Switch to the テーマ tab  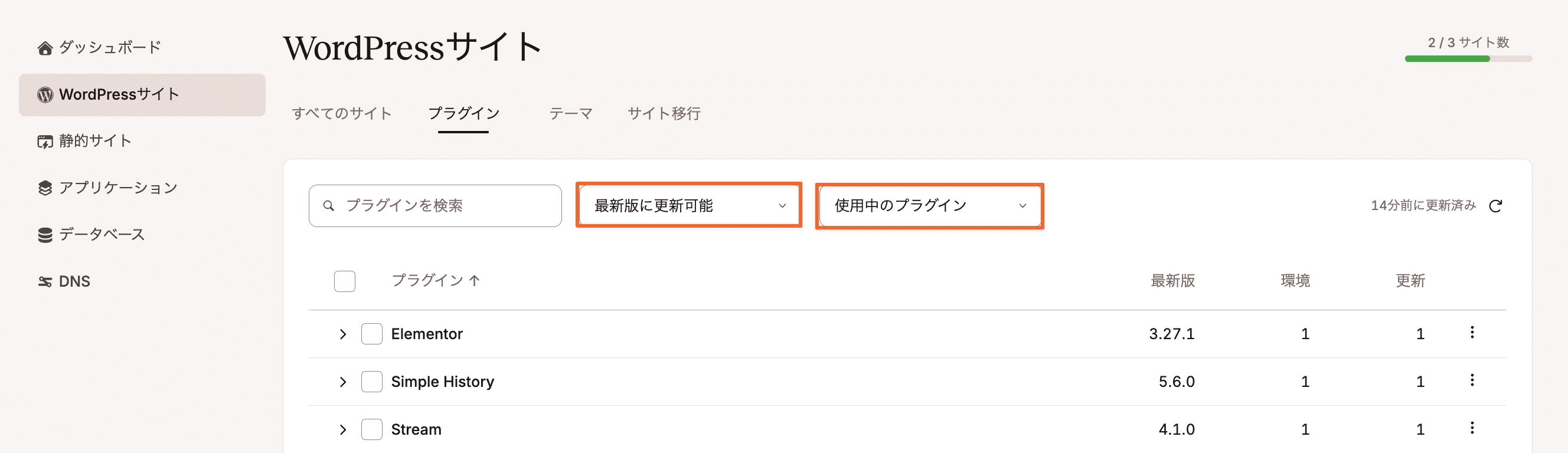pyautogui.click(x=570, y=114)
